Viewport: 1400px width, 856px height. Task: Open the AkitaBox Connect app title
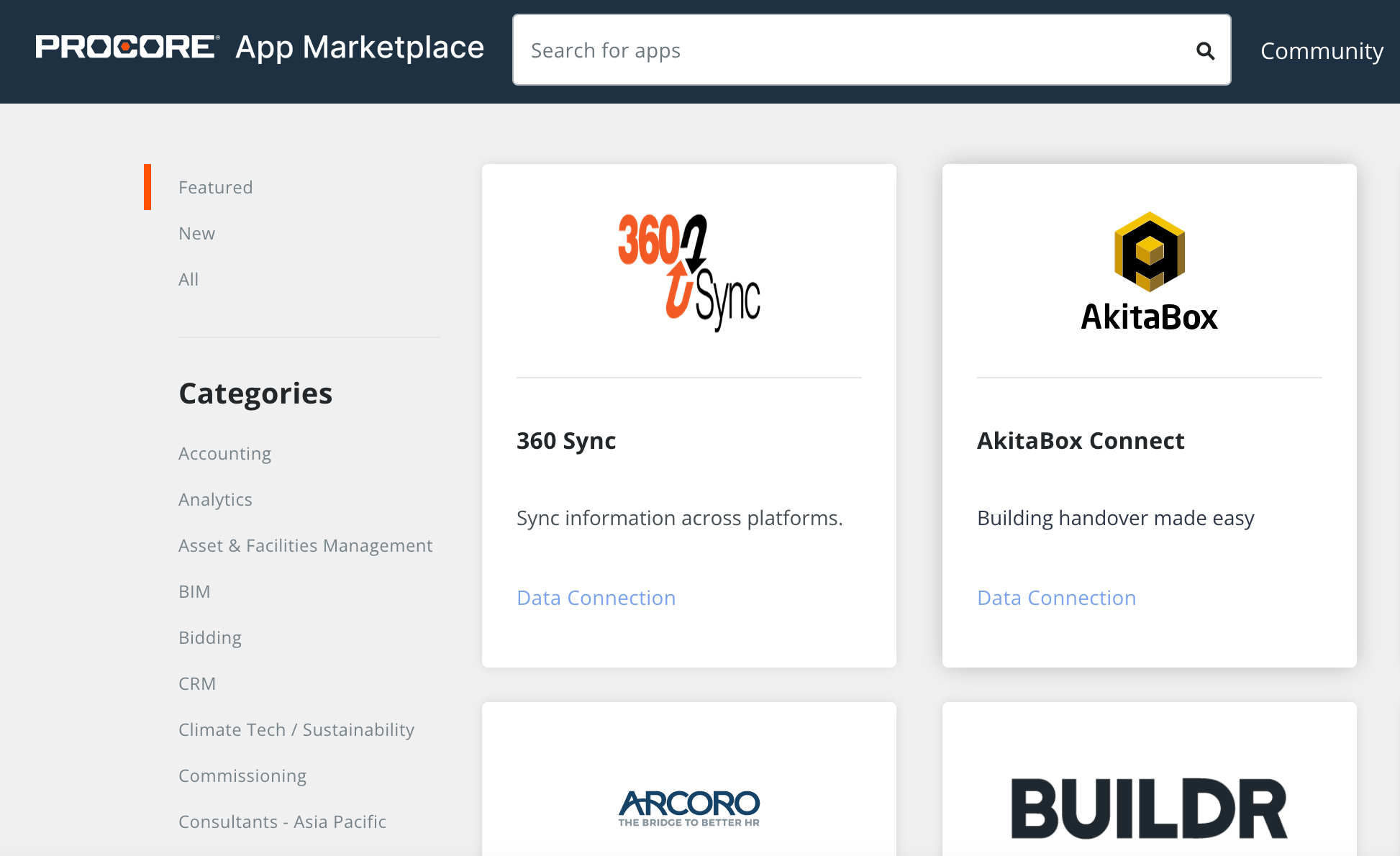(x=1081, y=440)
